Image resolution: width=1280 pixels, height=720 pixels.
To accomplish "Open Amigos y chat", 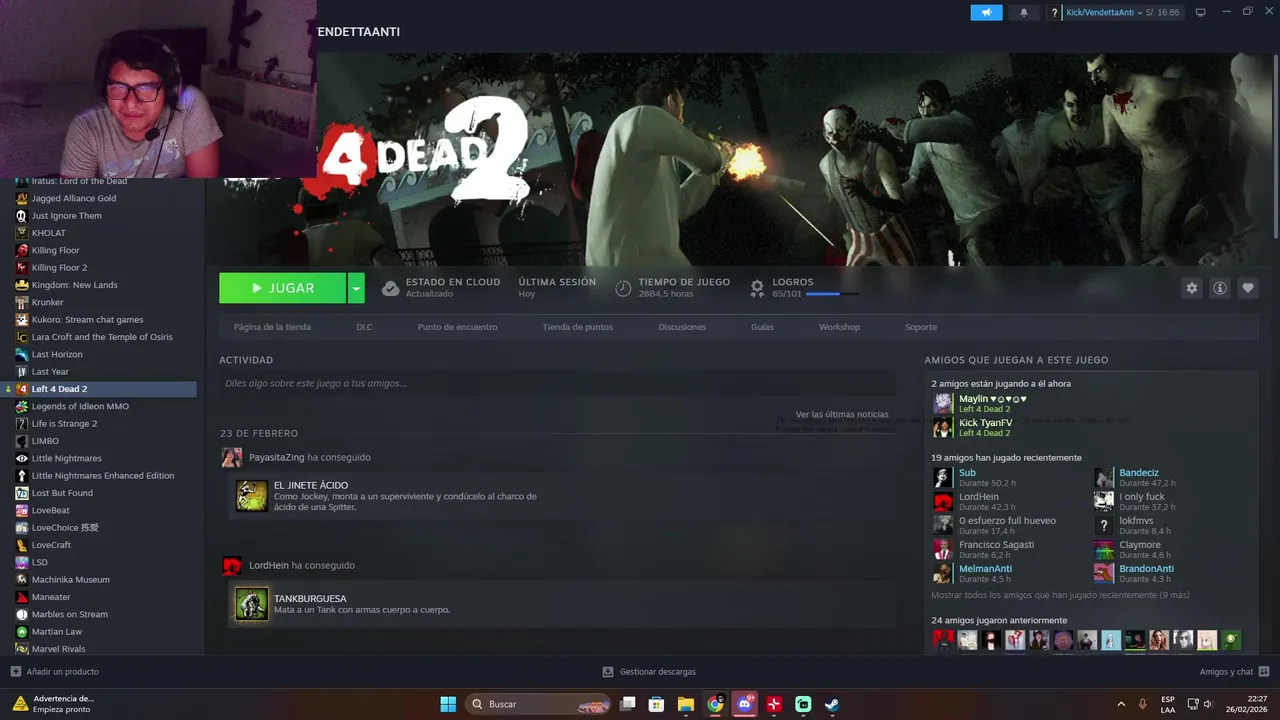I will [1226, 672].
